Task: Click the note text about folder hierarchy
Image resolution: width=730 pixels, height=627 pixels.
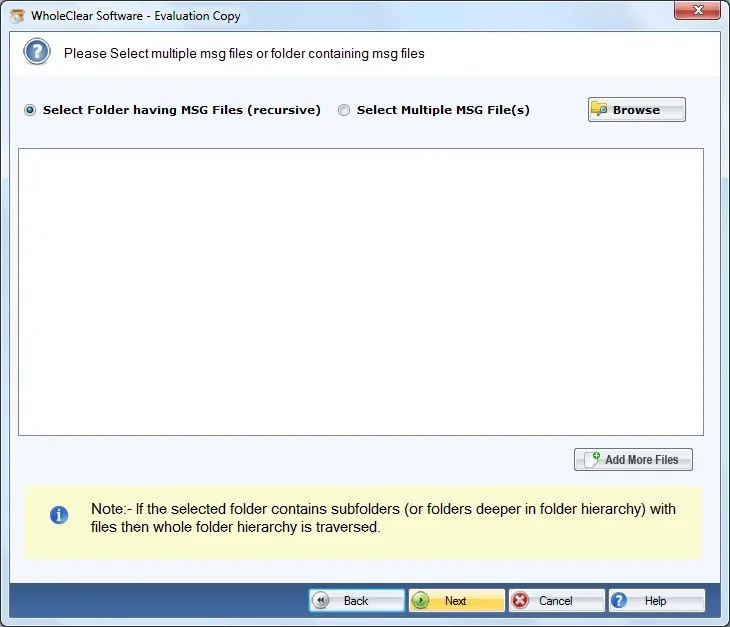Action: click(383, 518)
